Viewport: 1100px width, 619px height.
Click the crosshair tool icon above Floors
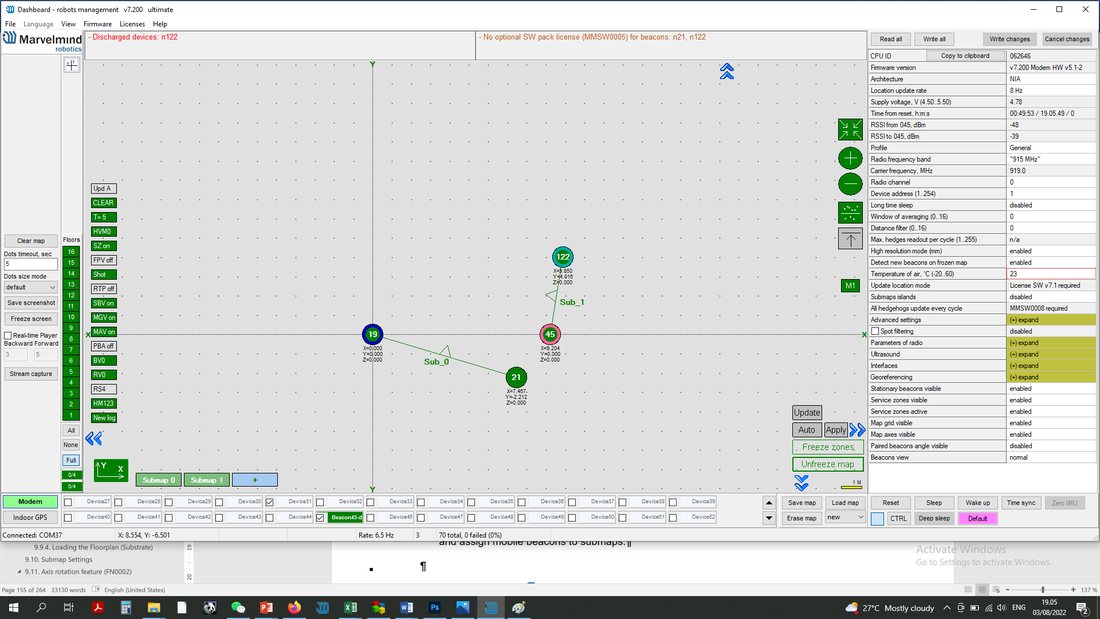(72, 65)
